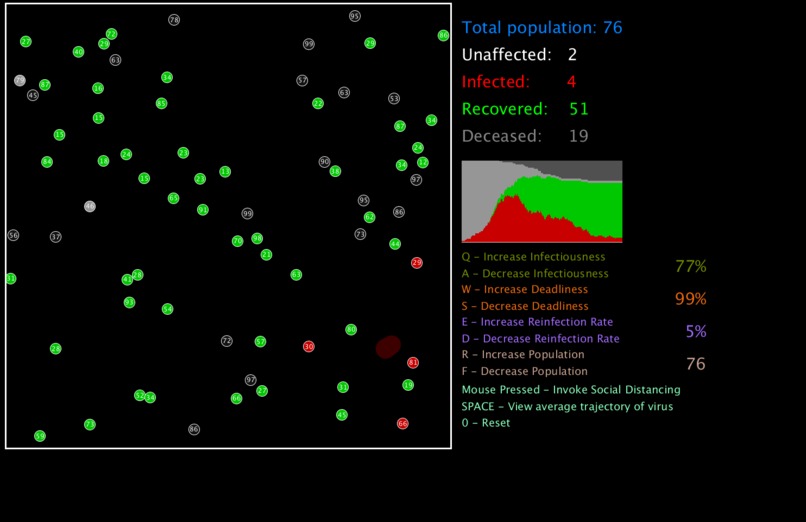Screen dimensions: 806x522
Task: Select the green recovered circle 65
Action: pyautogui.click(x=174, y=198)
